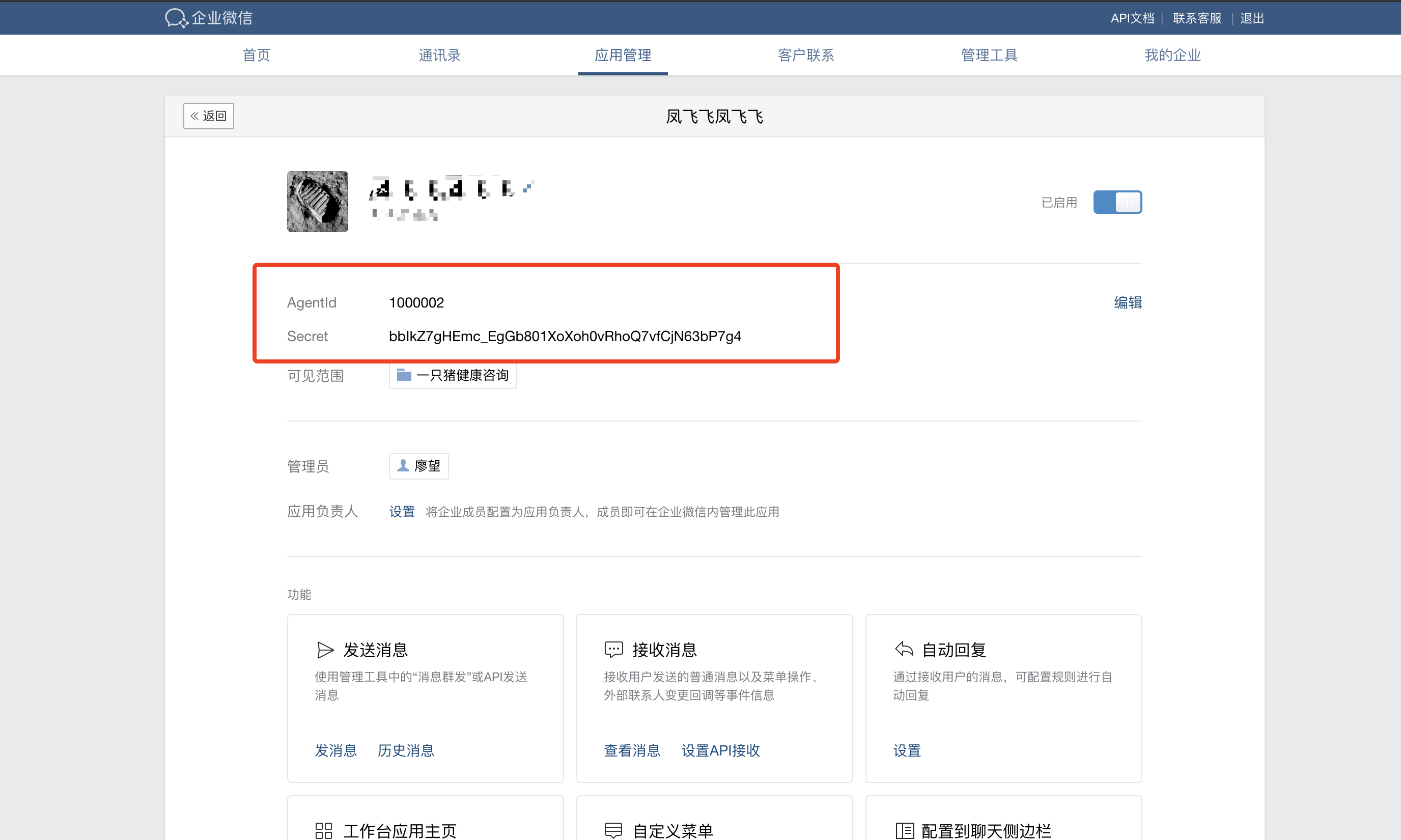Open 历史消息 link
Image resolution: width=1401 pixels, height=840 pixels.
pyautogui.click(x=406, y=750)
